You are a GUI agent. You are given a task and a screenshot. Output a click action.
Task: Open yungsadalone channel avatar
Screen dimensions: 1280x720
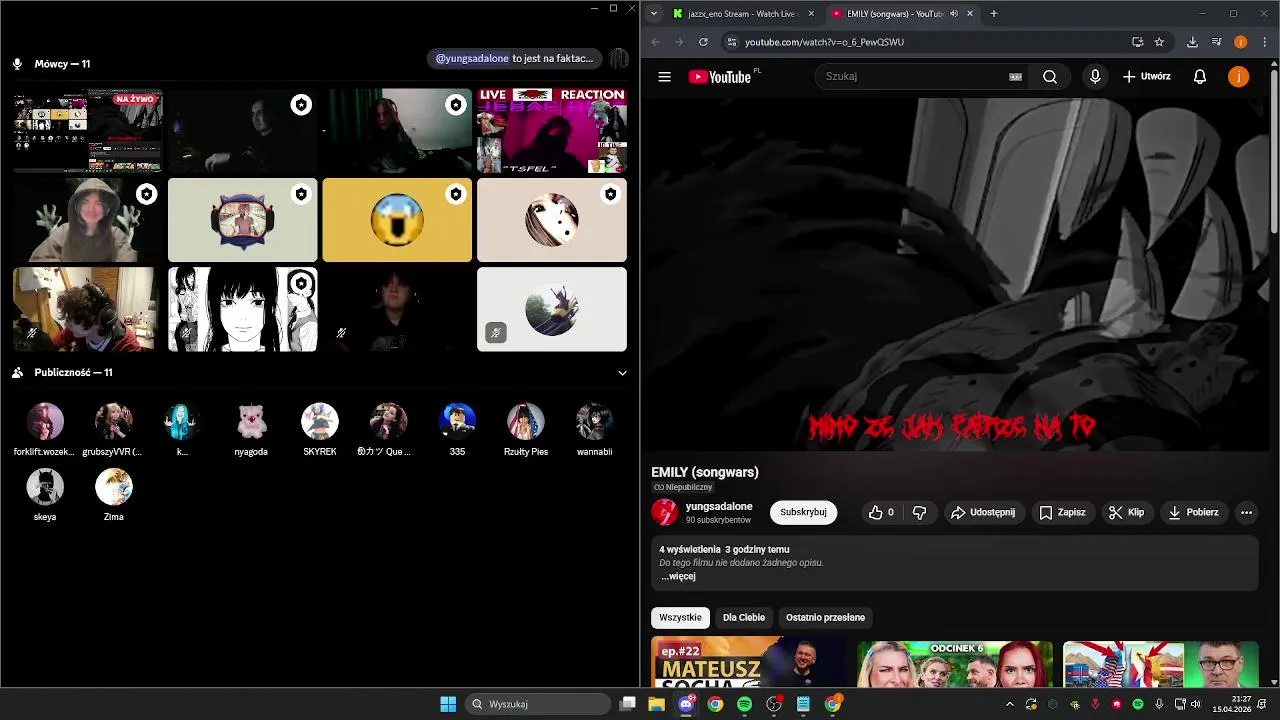pos(664,512)
